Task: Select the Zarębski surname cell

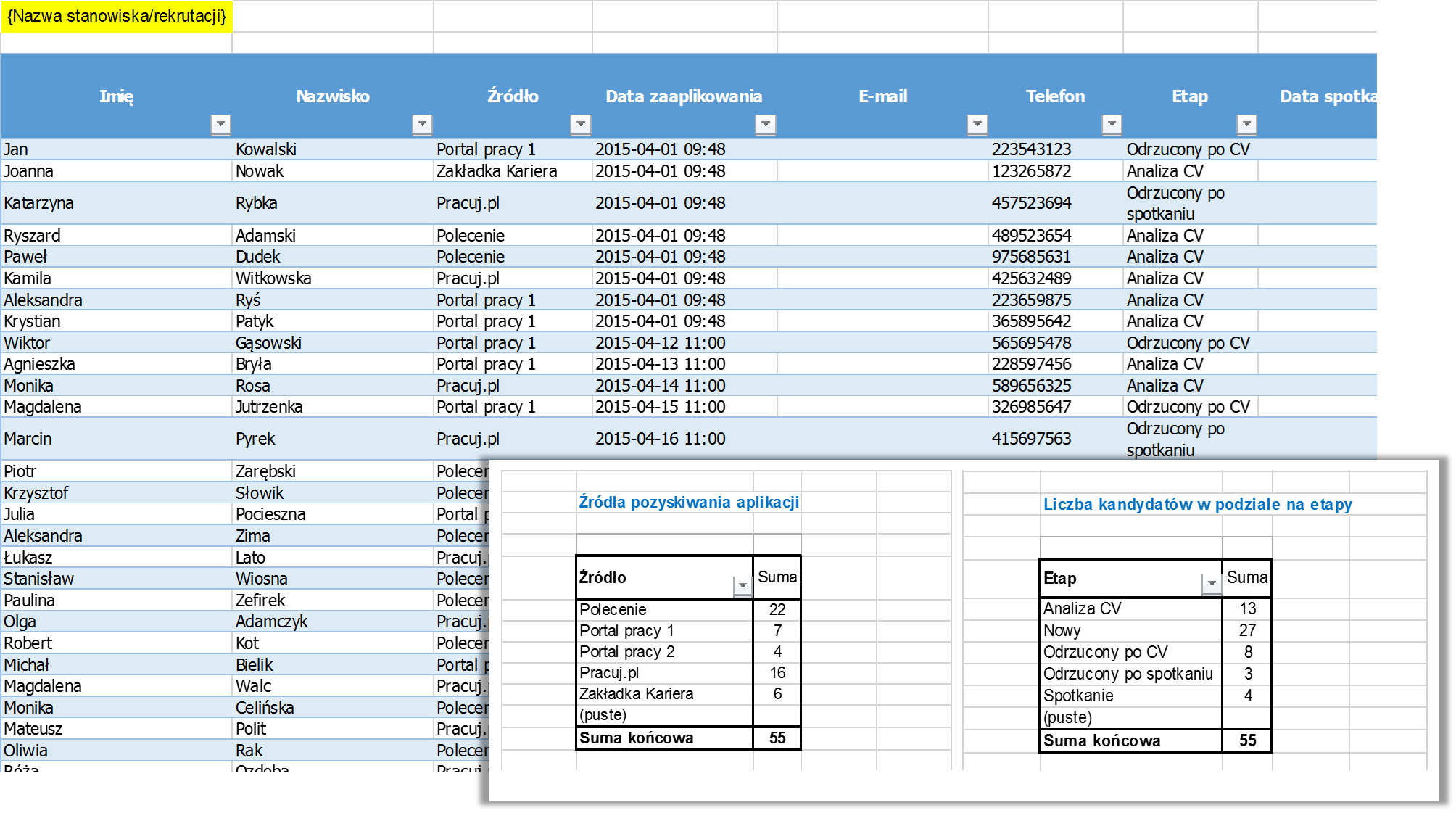Action: coord(333,471)
